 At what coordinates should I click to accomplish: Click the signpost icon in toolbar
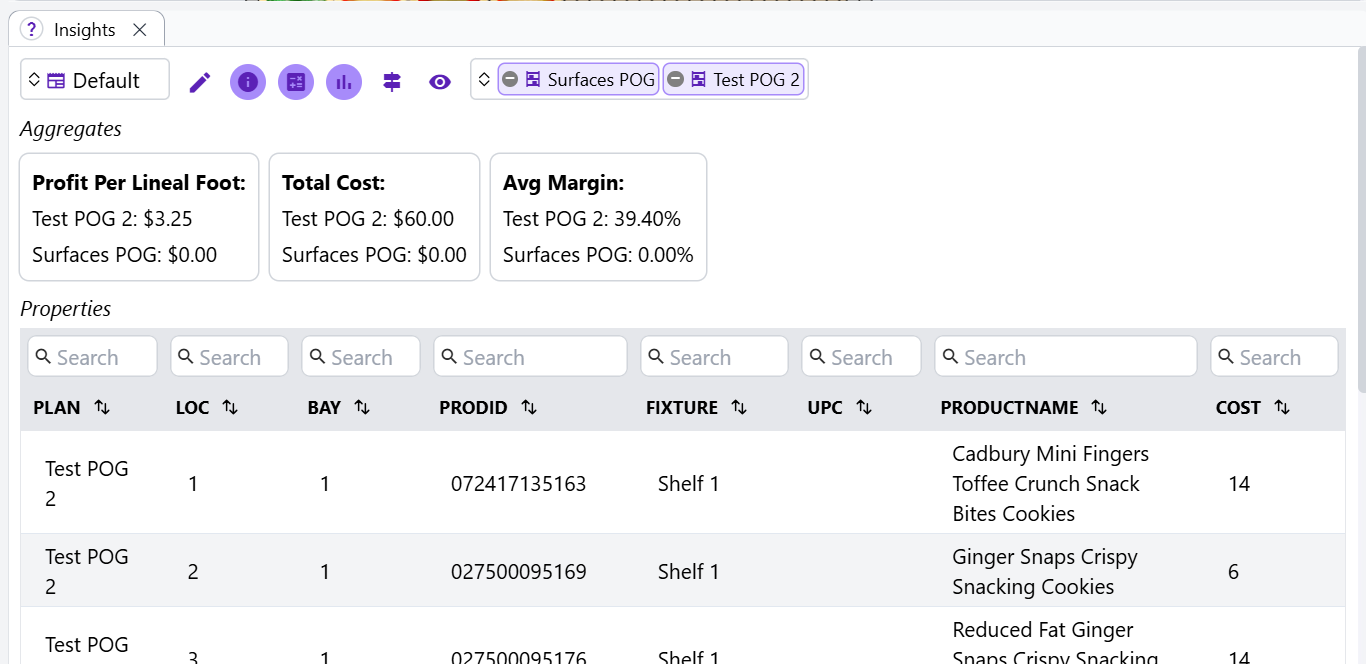392,82
